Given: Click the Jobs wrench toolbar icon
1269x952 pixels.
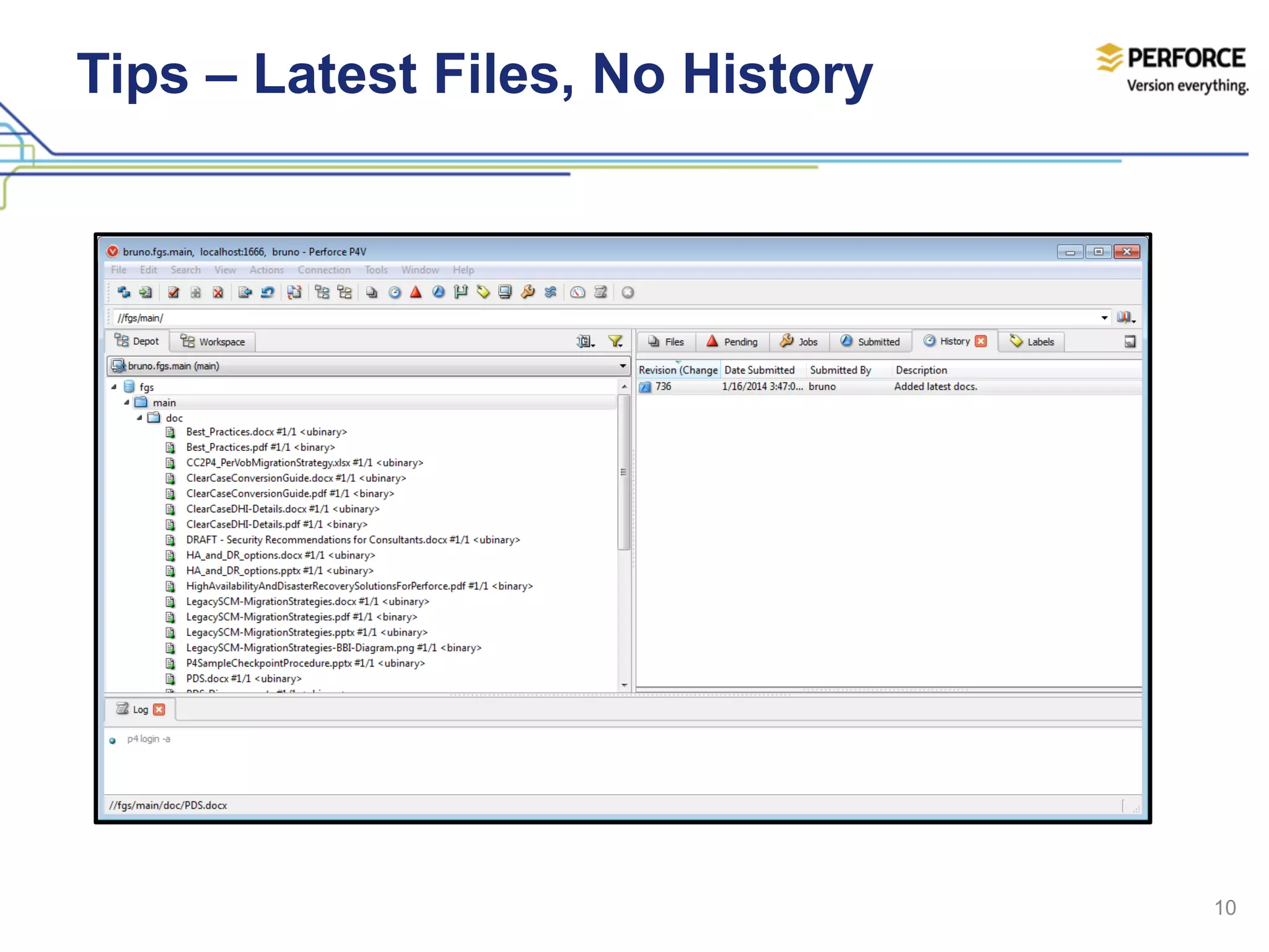Looking at the screenshot, I should (527, 292).
